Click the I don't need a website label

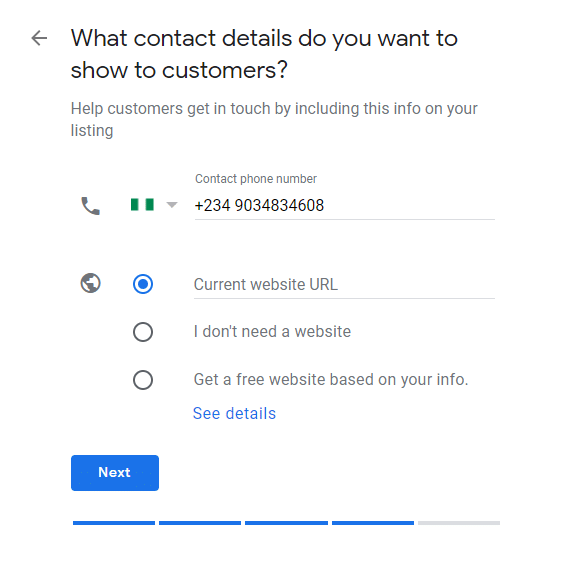pyautogui.click(x=272, y=332)
